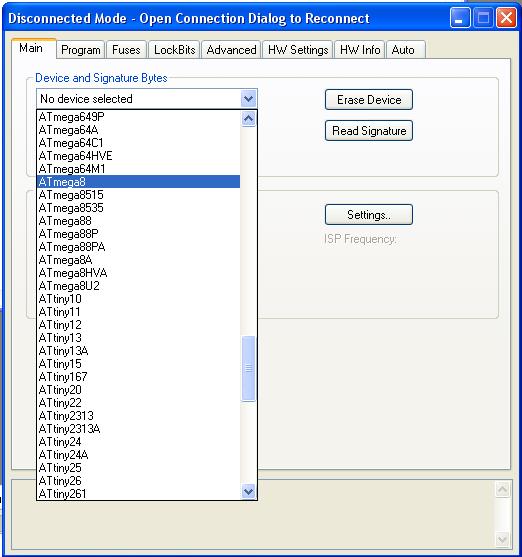Switch to the Program tab
The height and width of the screenshot is (557, 522).
pyautogui.click(x=81, y=49)
